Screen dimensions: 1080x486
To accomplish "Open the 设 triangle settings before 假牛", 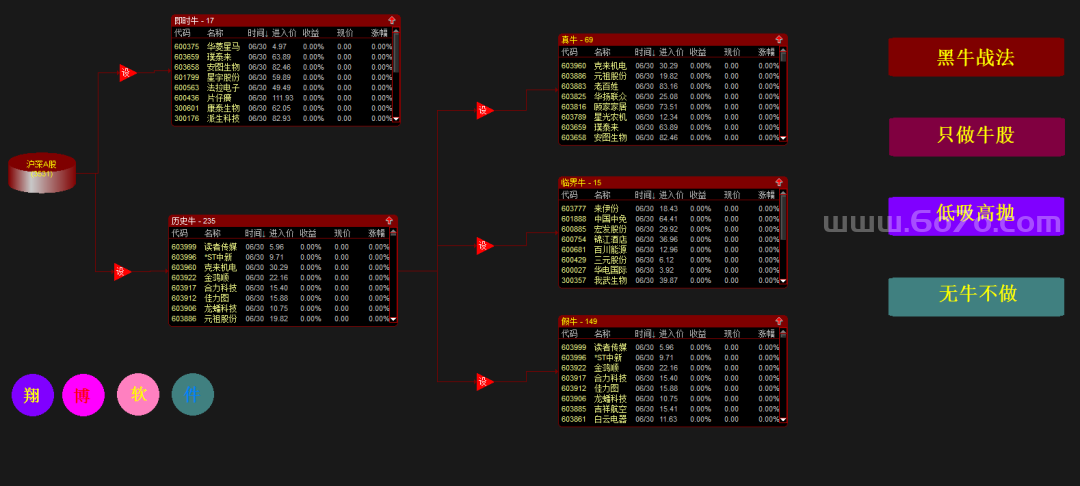I will [484, 381].
